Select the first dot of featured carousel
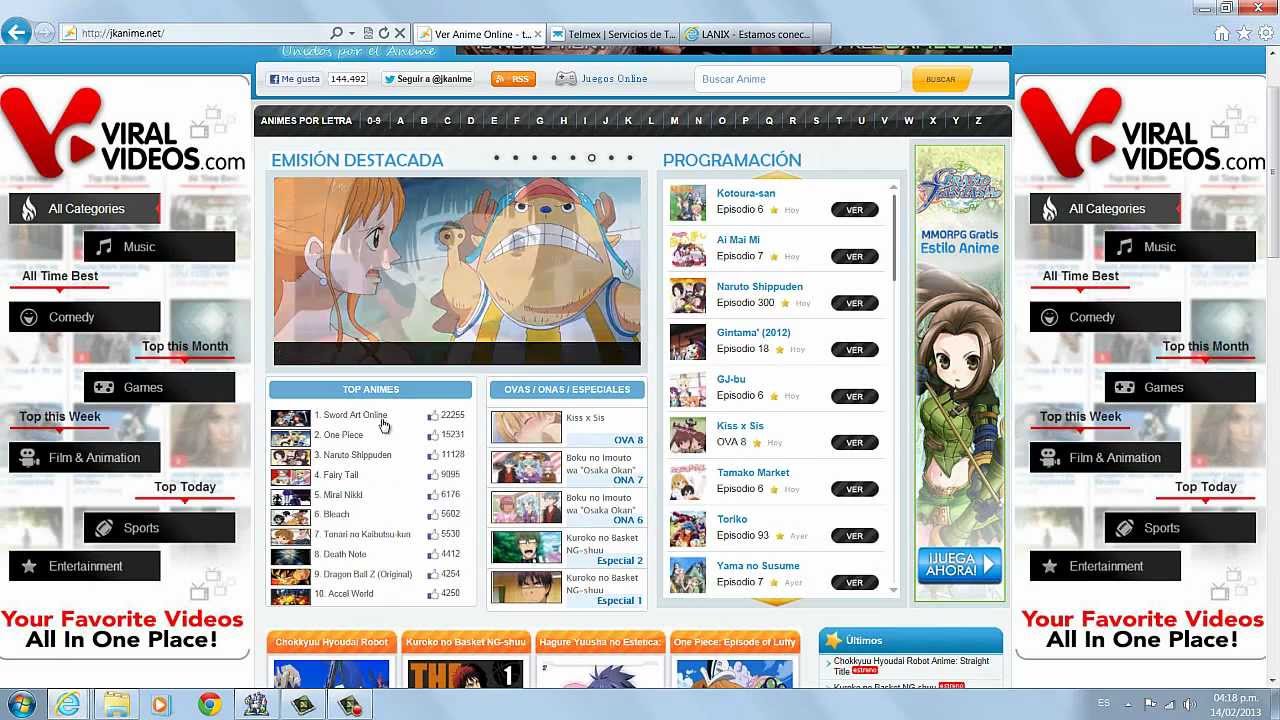Image resolution: width=1280 pixels, height=720 pixels. (496, 158)
